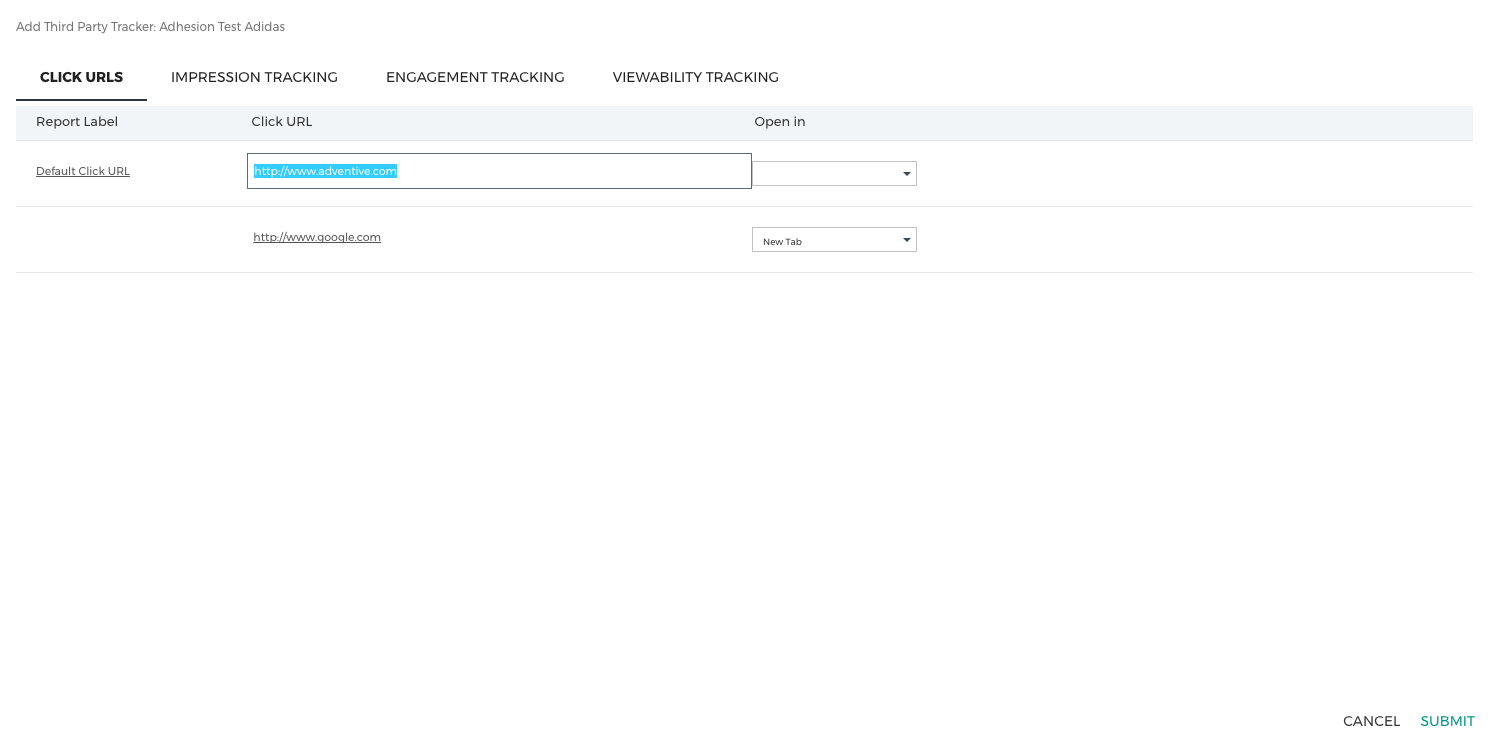The height and width of the screenshot is (748, 1491).
Task: Click the Report Label column header
Action: point(77,122)
